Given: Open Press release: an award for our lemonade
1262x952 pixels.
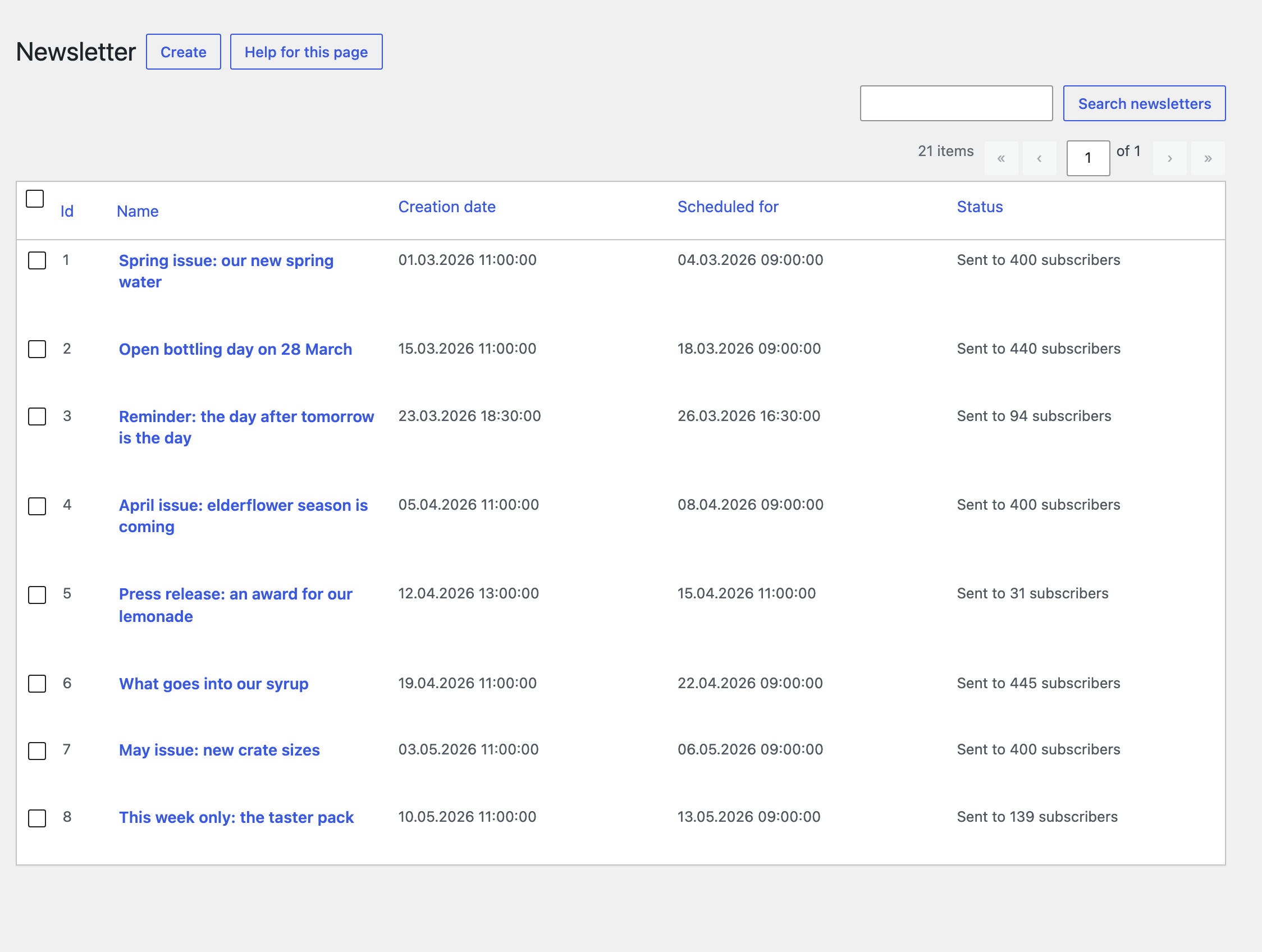Looking at the screenshot, I should click(235, 605).
